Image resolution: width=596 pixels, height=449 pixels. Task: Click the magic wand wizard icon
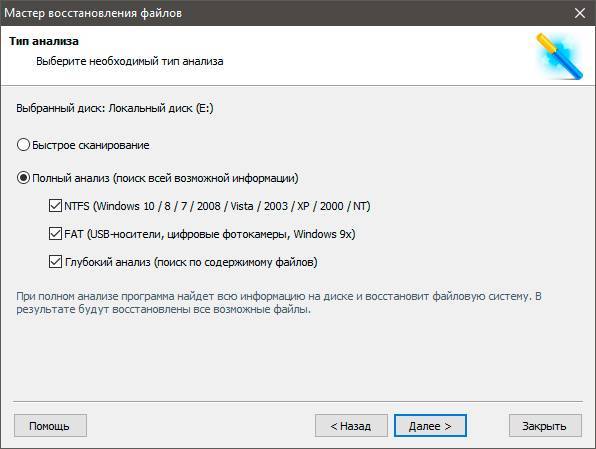[559, 56]
